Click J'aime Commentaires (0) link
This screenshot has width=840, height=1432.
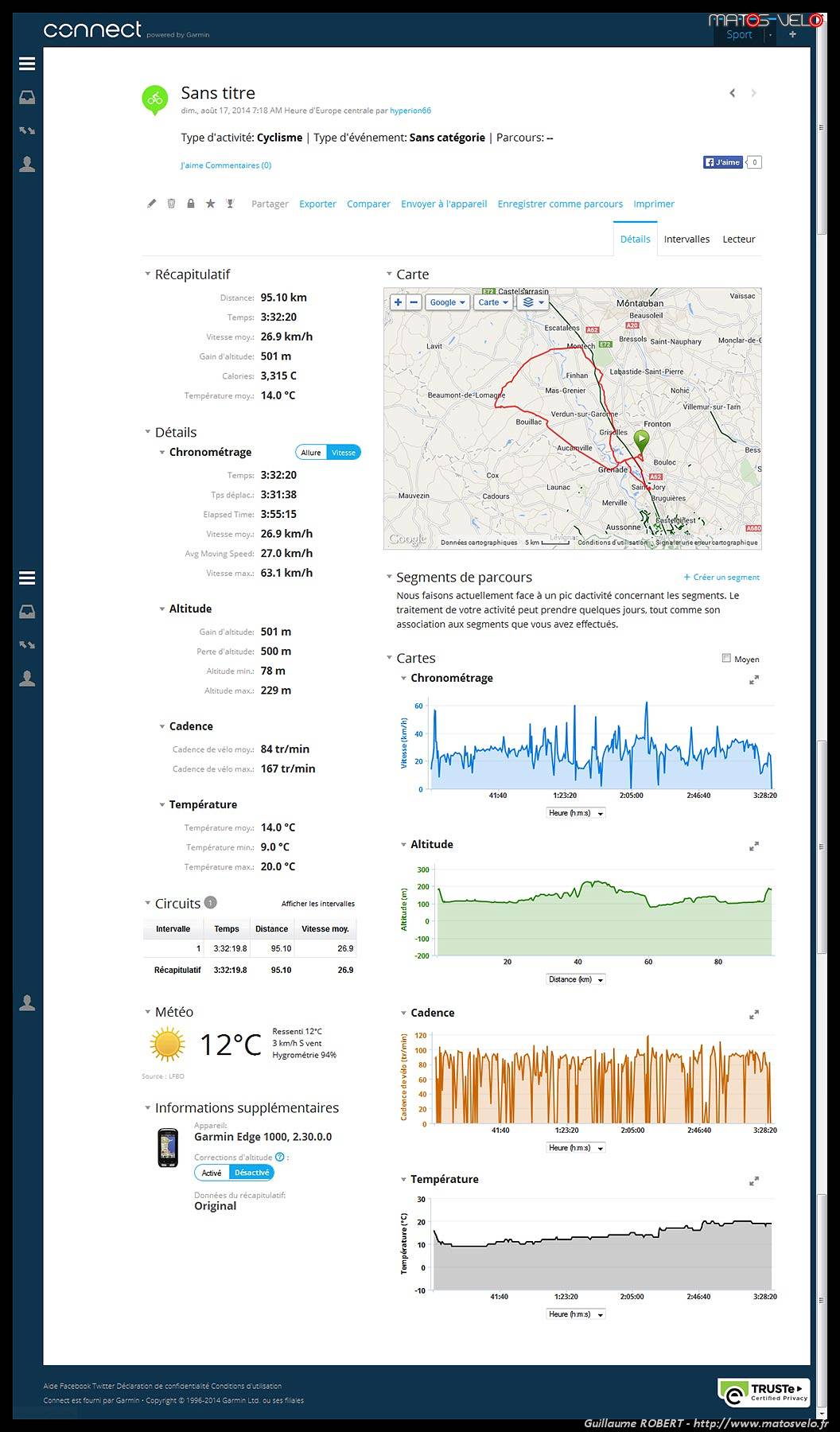[226, 165]
